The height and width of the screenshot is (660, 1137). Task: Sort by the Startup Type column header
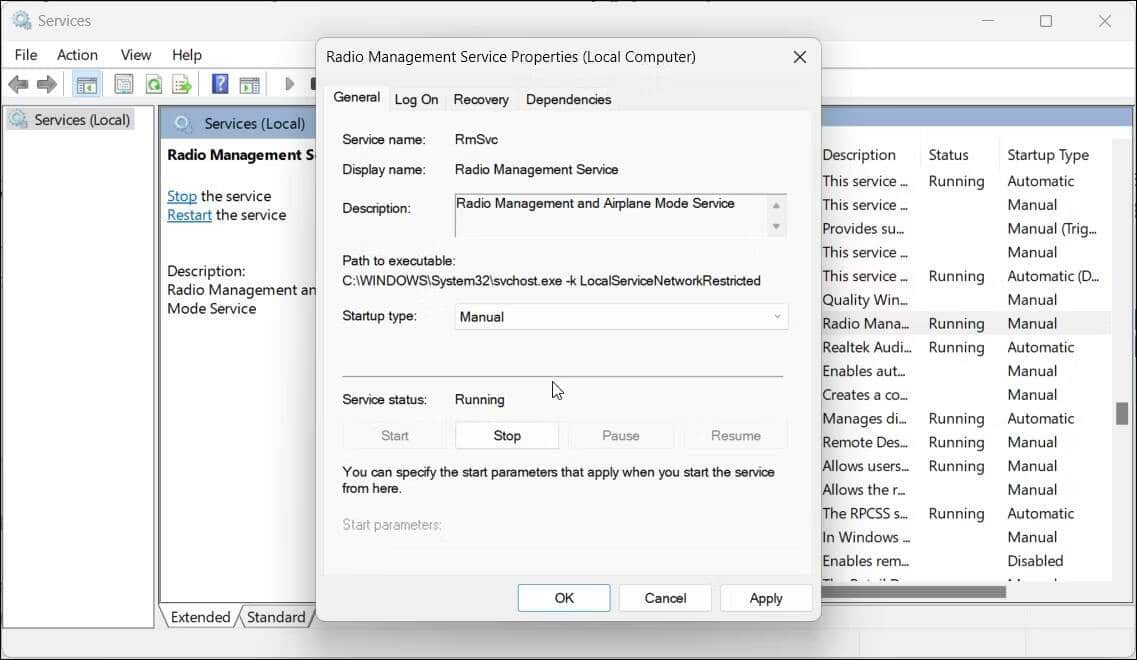click(1047, 155)
